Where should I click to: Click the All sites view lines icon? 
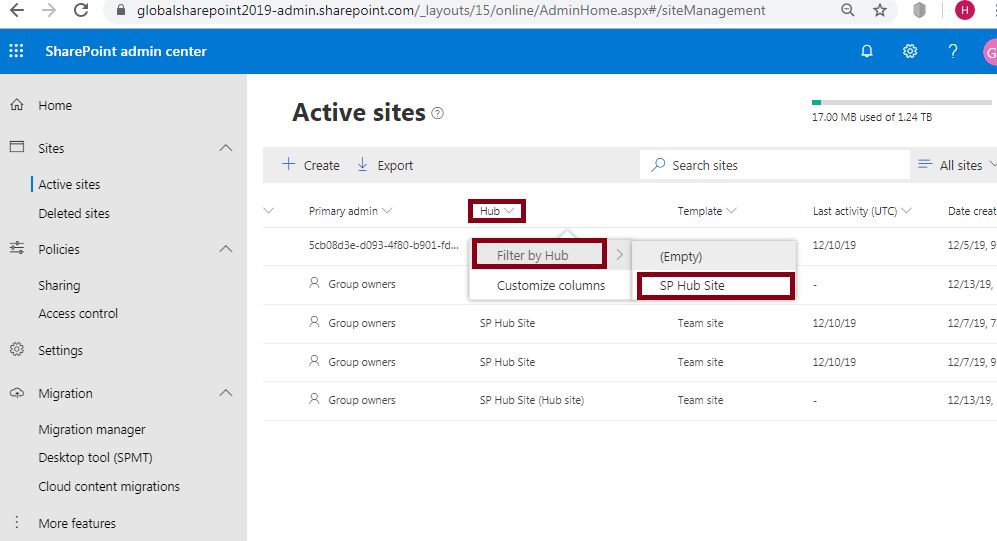(x=925, y=164)
